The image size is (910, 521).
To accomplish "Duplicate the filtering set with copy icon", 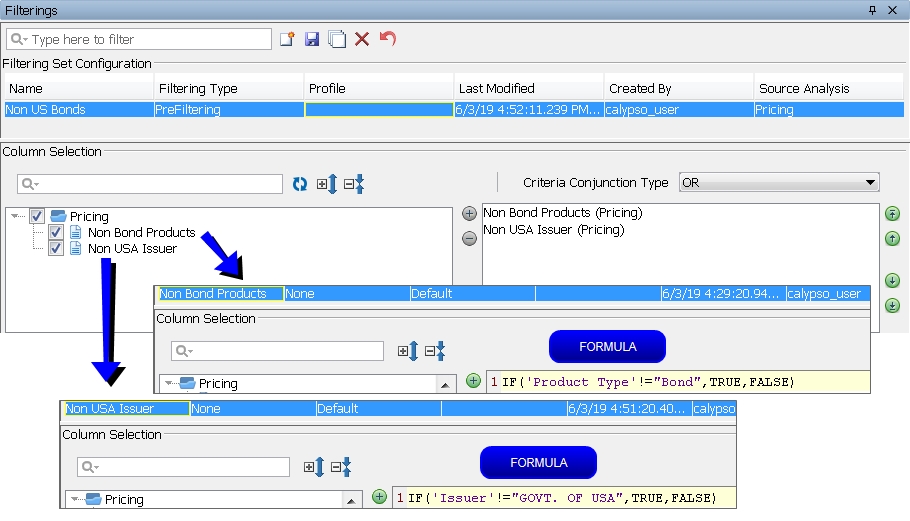I will coord(337,39).
